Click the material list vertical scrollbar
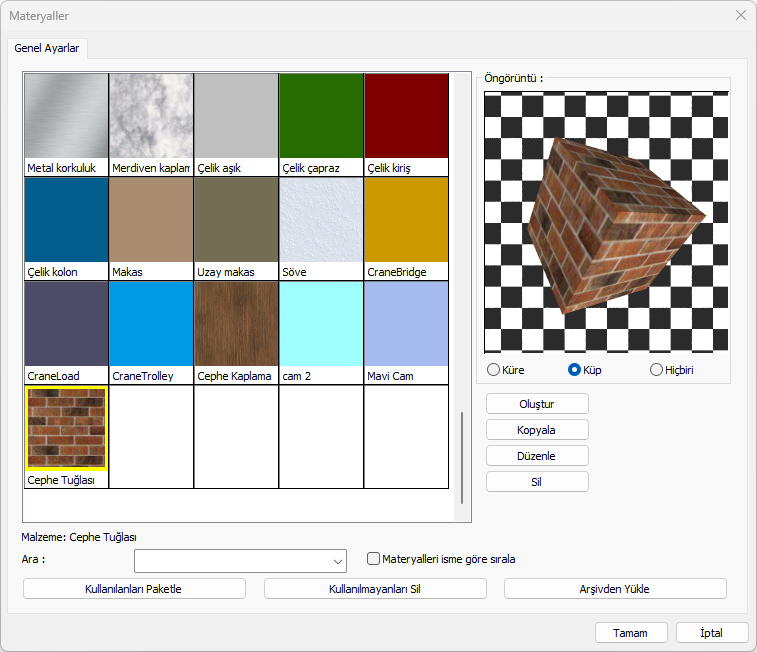The width and height of the screenshot is (757, 652). coord(461,457)
